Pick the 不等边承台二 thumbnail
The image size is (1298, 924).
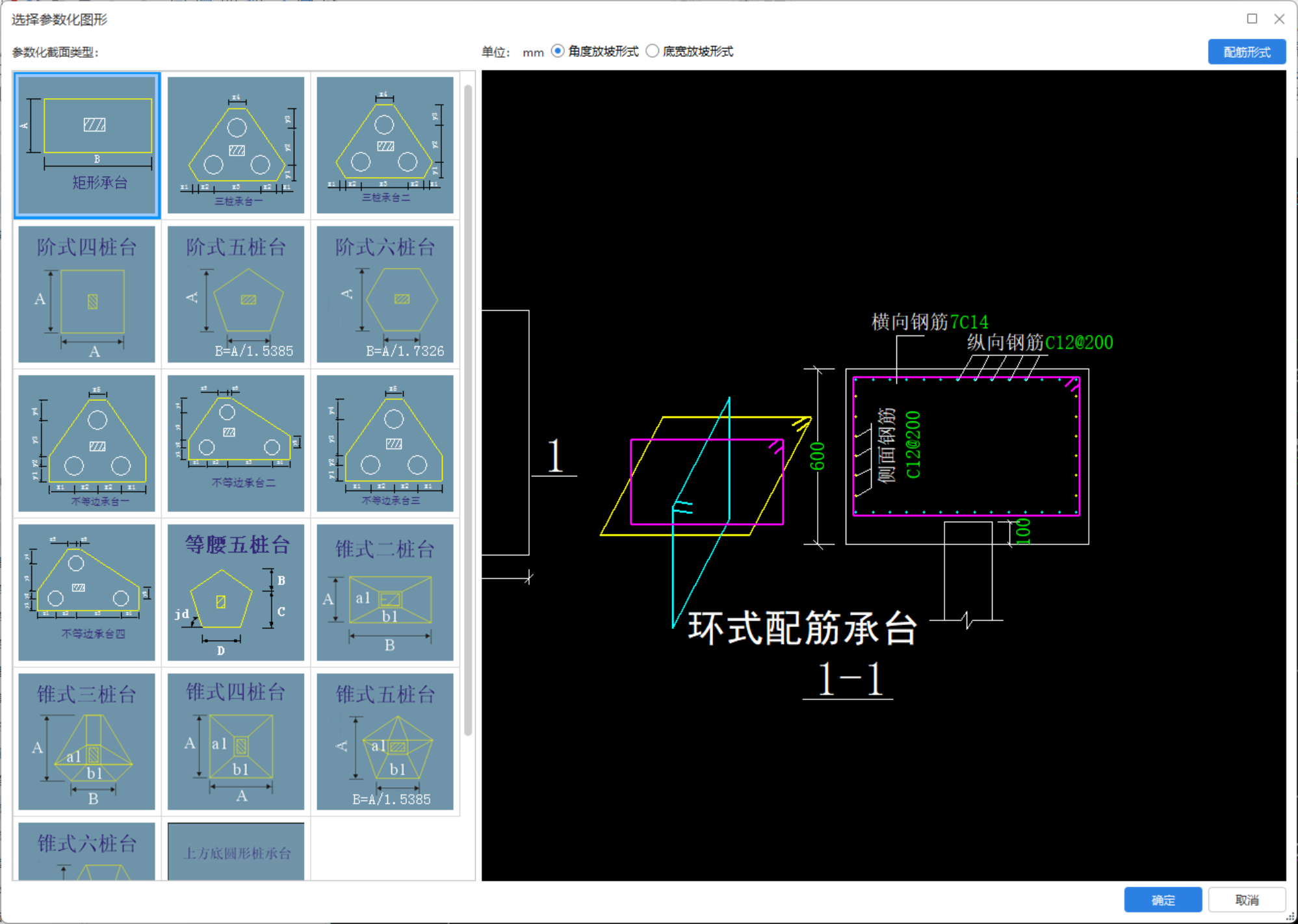click(x=236, y=443)
